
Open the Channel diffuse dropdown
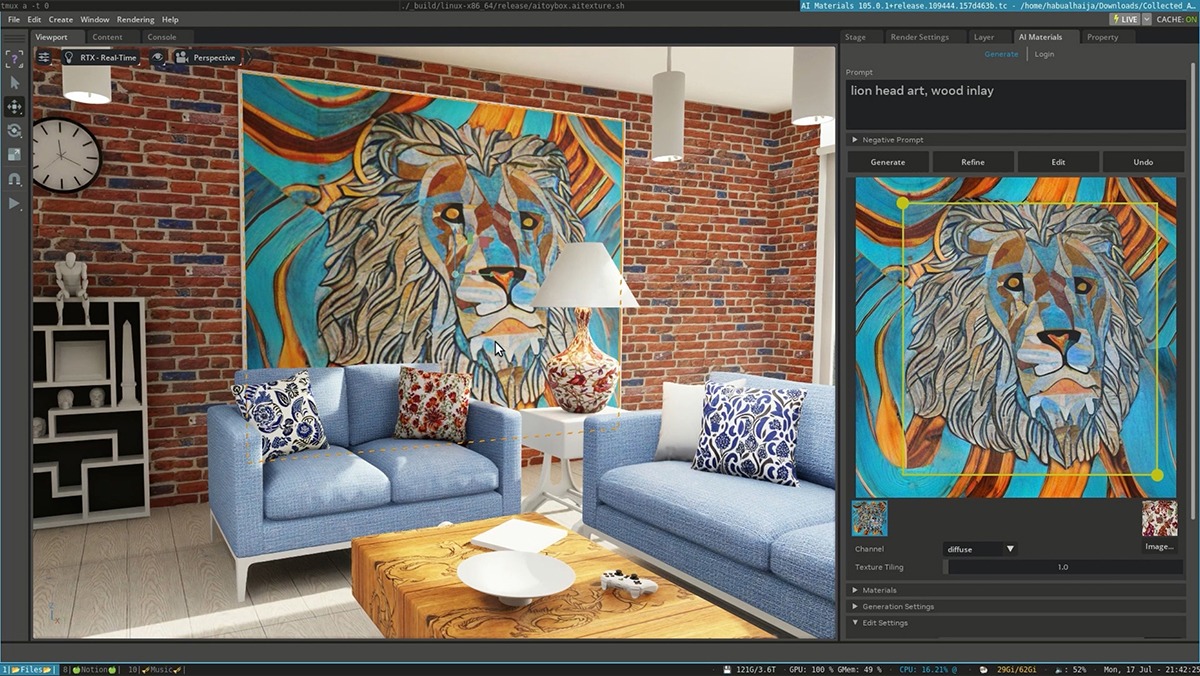(980, 549)
